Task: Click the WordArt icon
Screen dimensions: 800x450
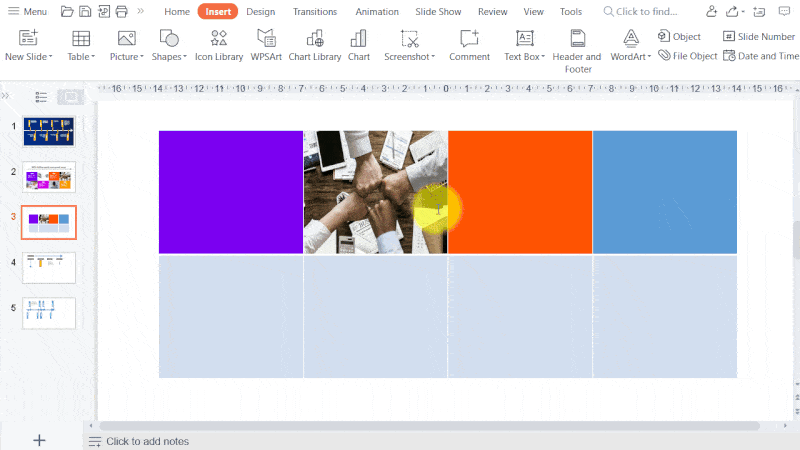Action: [631, 38]
